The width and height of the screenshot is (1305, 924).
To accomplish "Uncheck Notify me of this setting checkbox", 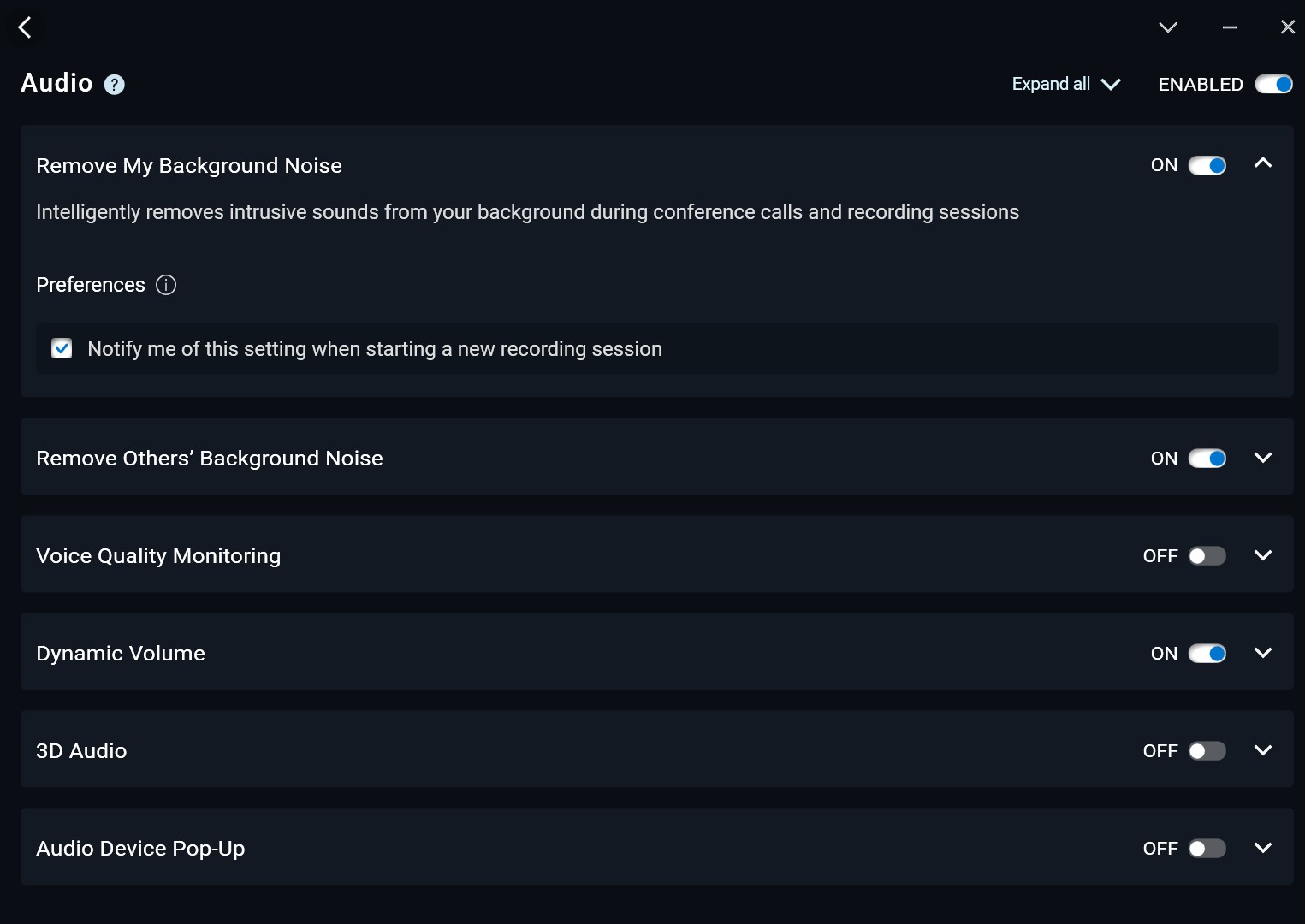I will click(62, 349).
